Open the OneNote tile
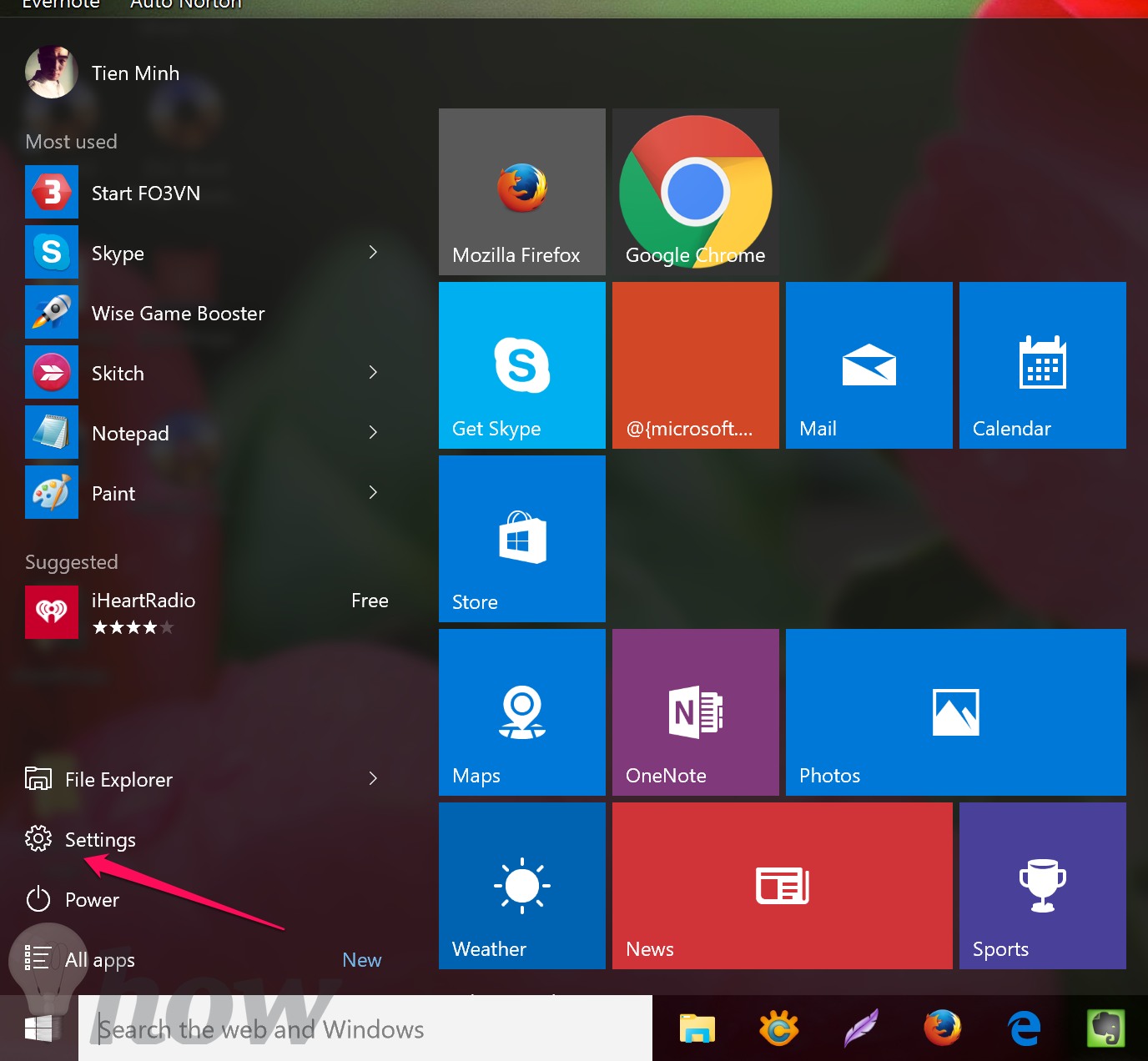 pos(696,712)
